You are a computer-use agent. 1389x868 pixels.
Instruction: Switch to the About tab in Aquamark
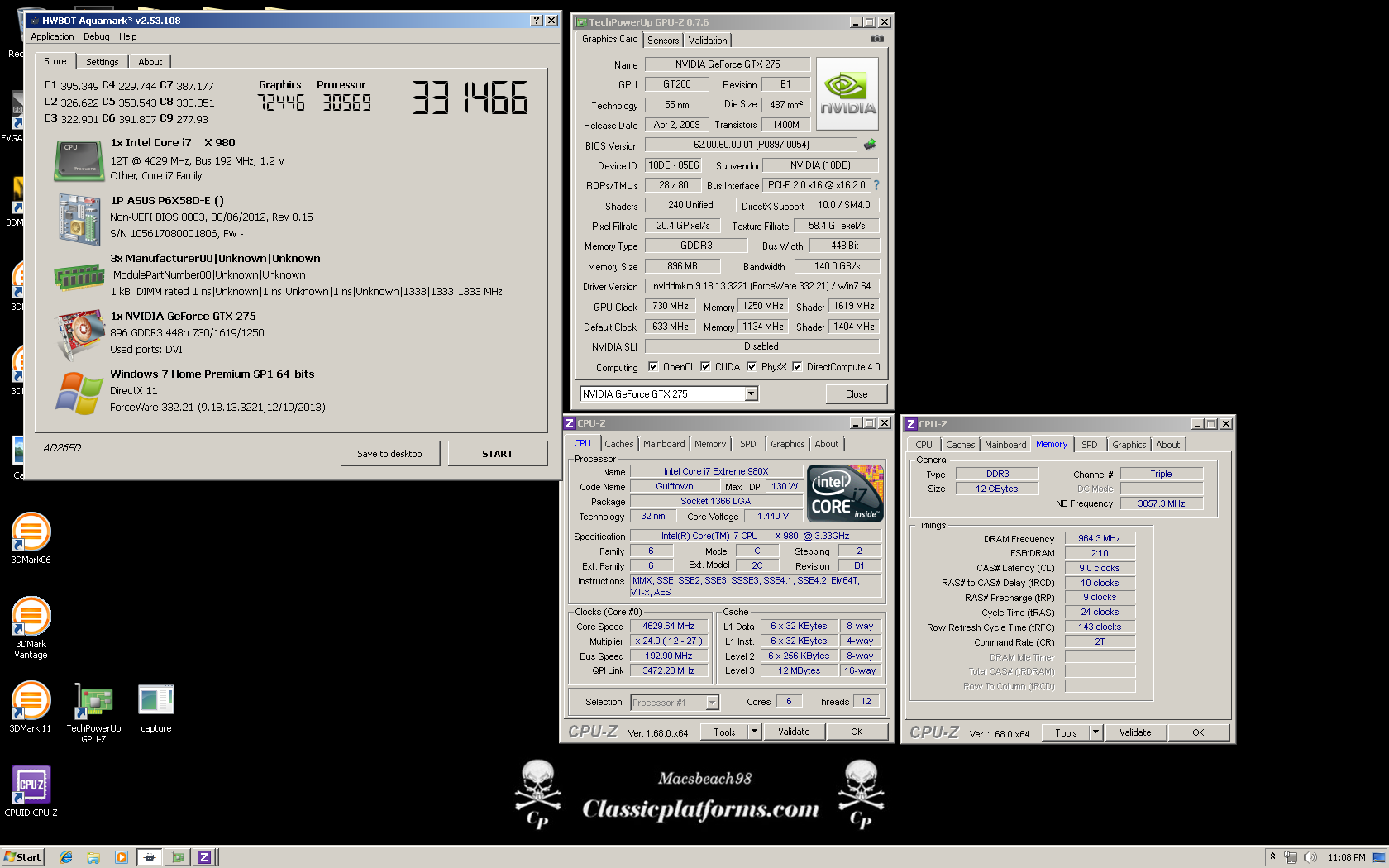[150, 62]
